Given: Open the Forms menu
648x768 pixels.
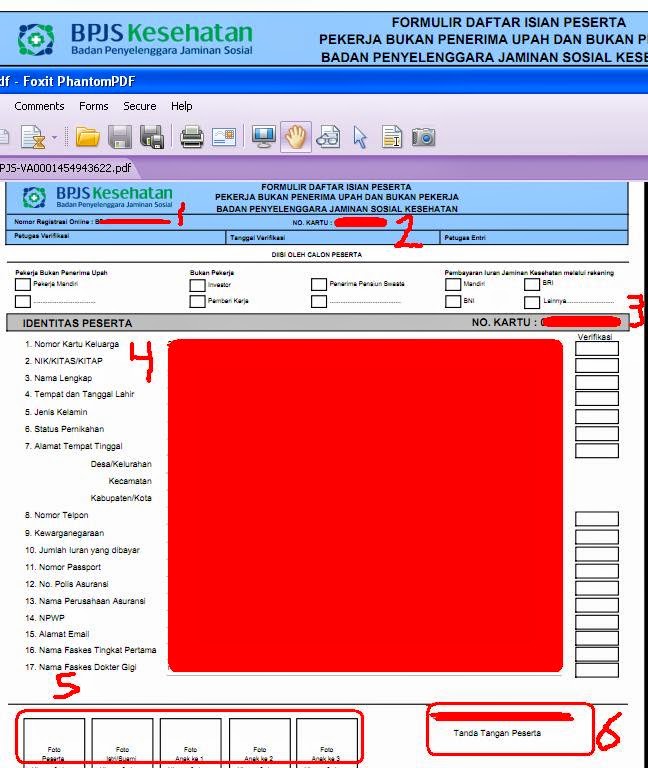Looking at the screenshot, I should click(94, 106).
